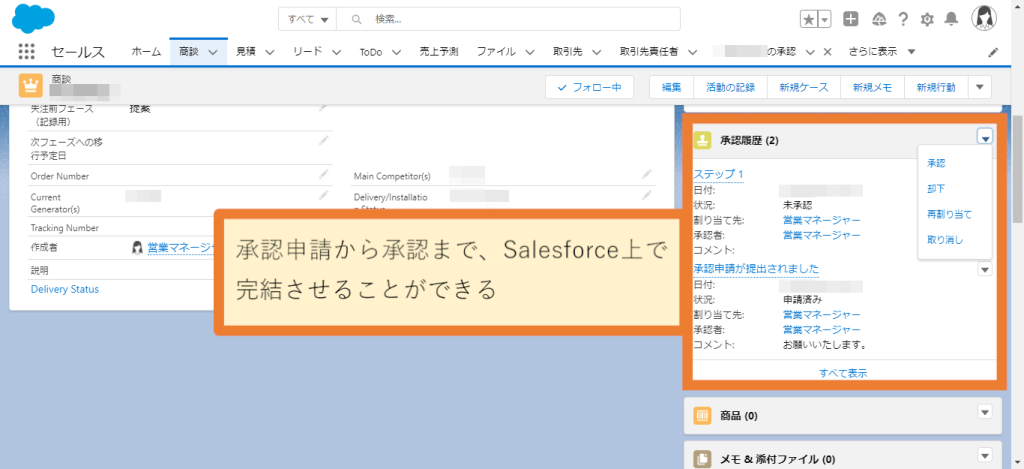Open the 取引先責任者 tab

pyautogui.click(x=648, y=52)
